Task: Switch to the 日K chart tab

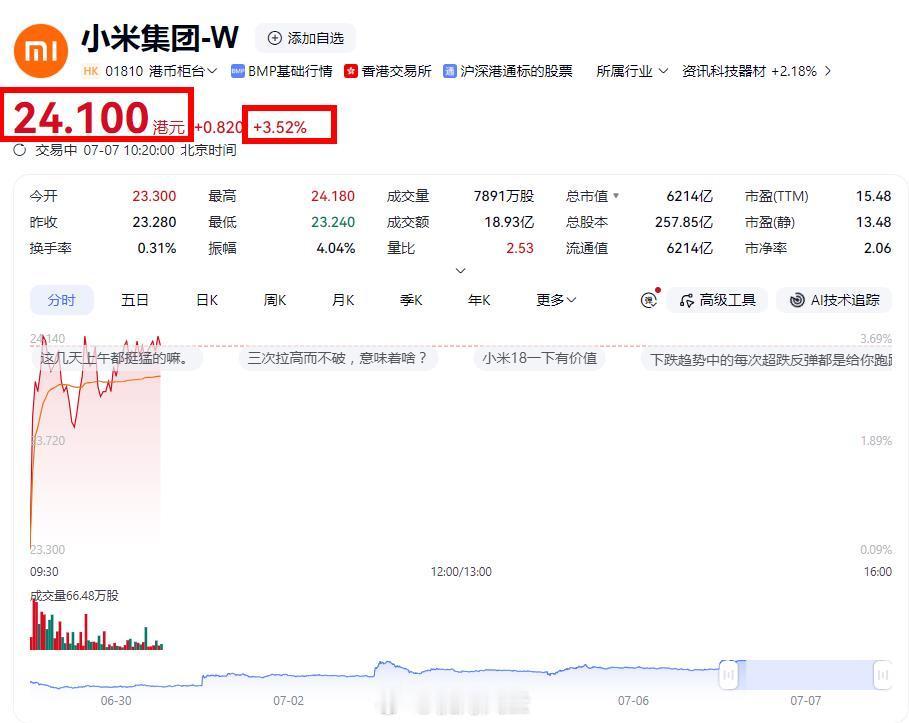Action: click(x=207, y=300)
